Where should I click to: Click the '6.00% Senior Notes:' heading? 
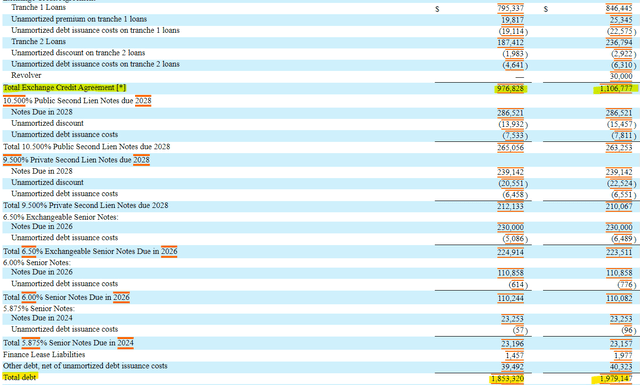37,263
